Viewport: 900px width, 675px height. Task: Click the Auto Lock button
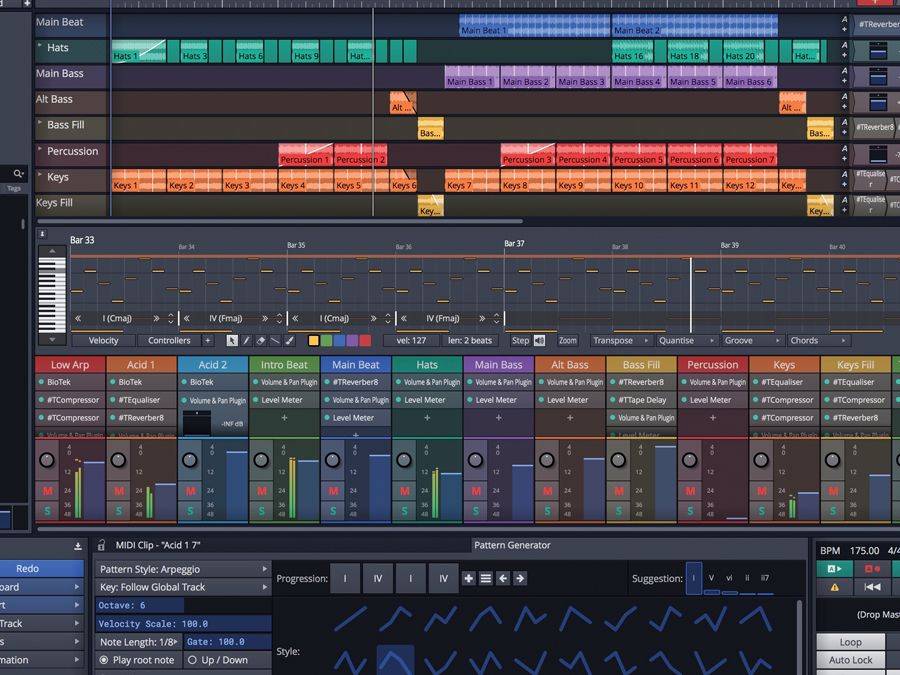[x=850, y=660]
